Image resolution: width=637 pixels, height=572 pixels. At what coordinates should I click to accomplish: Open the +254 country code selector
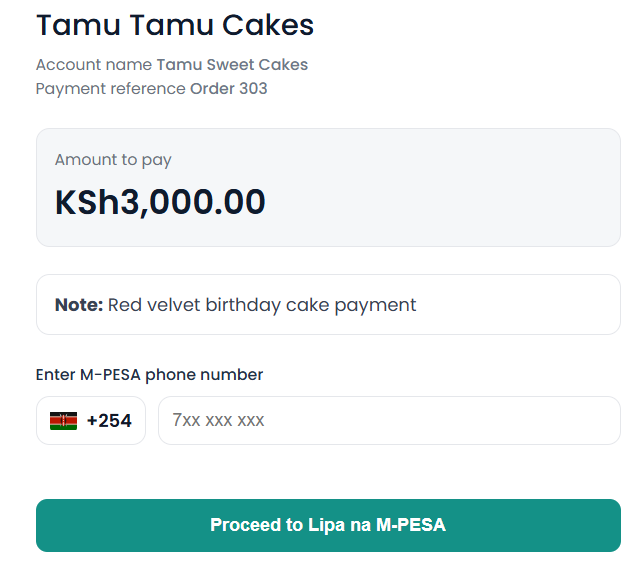coord(91,421)
